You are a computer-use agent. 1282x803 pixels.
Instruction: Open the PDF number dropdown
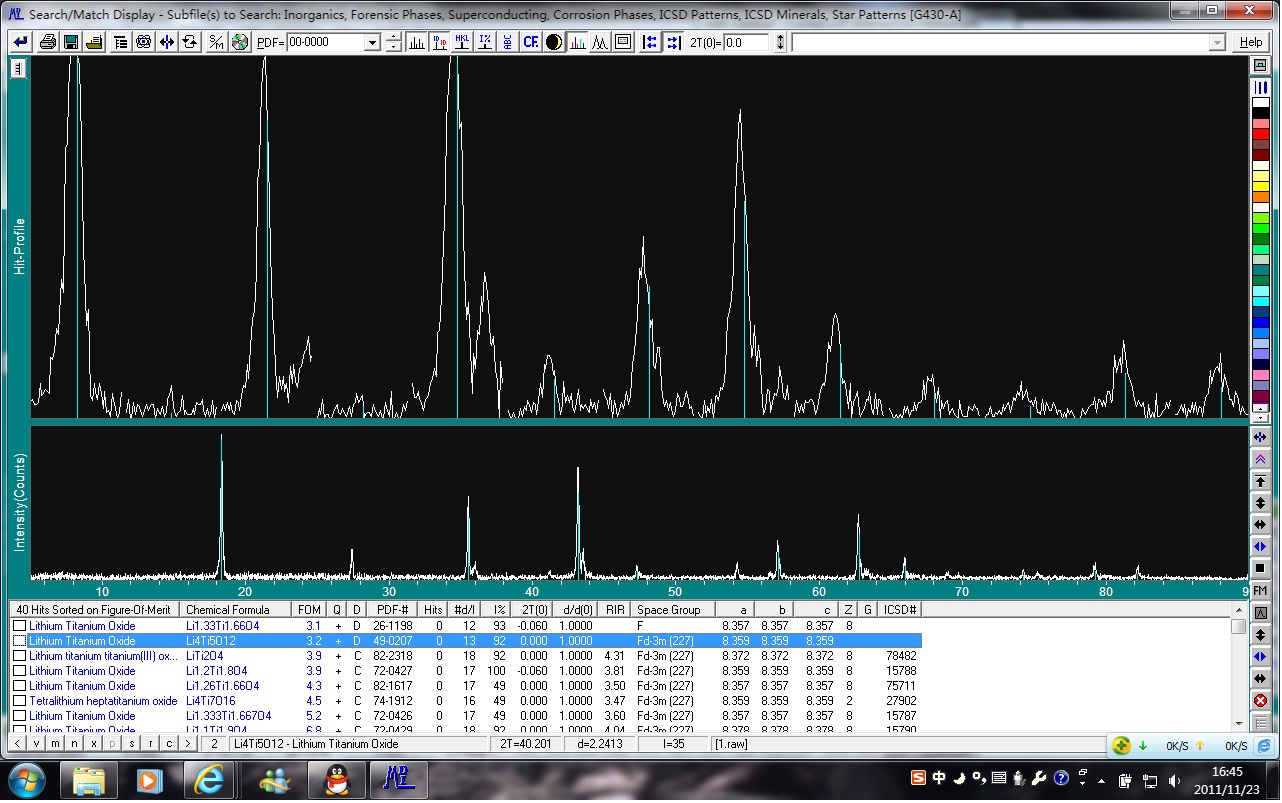click(x=372, y=42)
